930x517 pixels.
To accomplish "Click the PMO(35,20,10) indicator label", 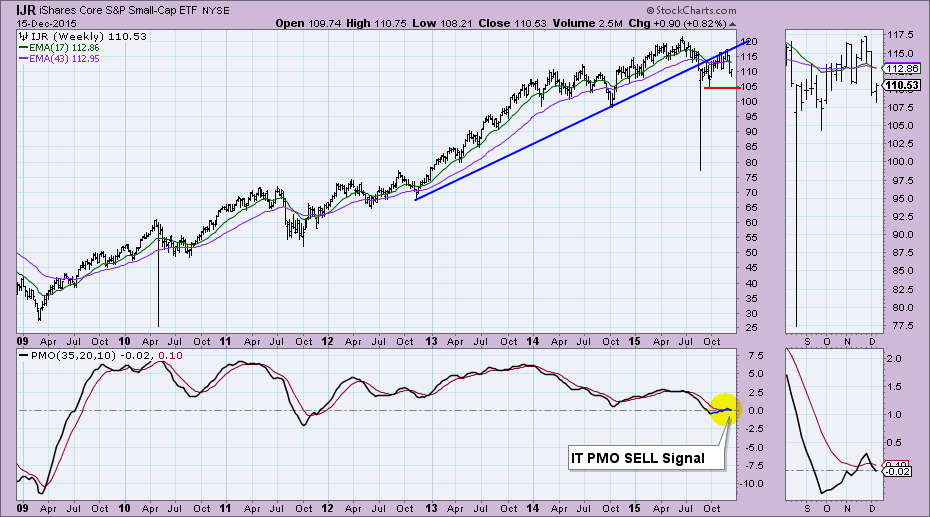I will [x=72, y=356].
